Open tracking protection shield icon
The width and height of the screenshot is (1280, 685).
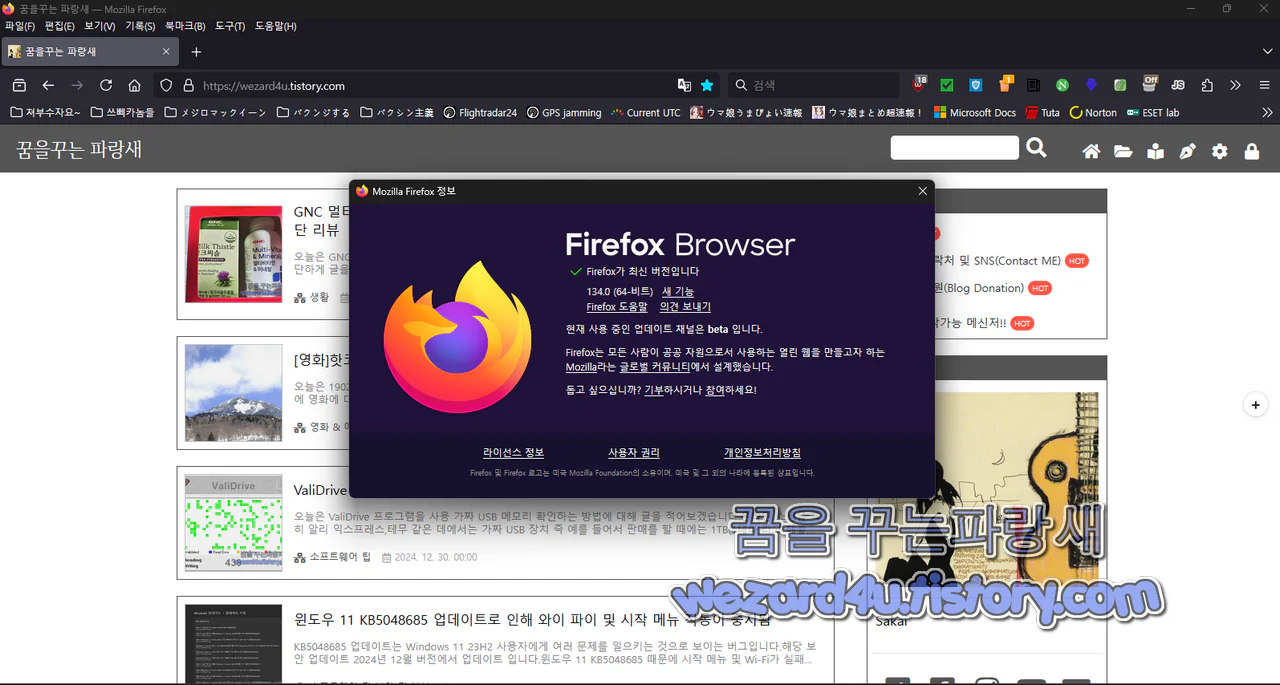pos(167,86)
